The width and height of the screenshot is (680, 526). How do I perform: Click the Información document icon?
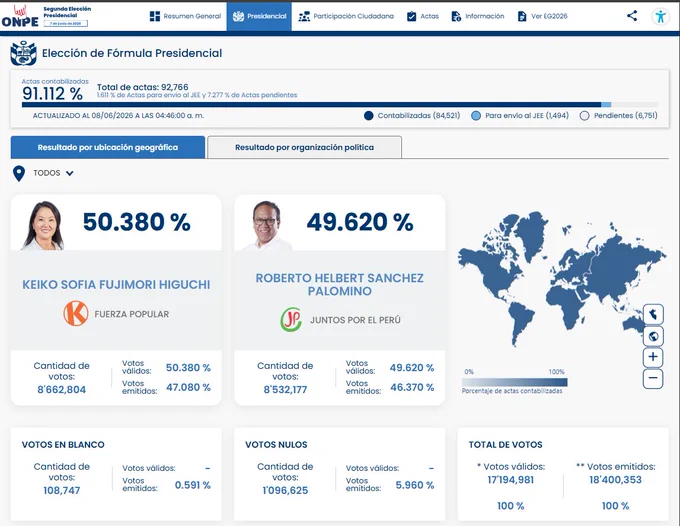[456, 16]
